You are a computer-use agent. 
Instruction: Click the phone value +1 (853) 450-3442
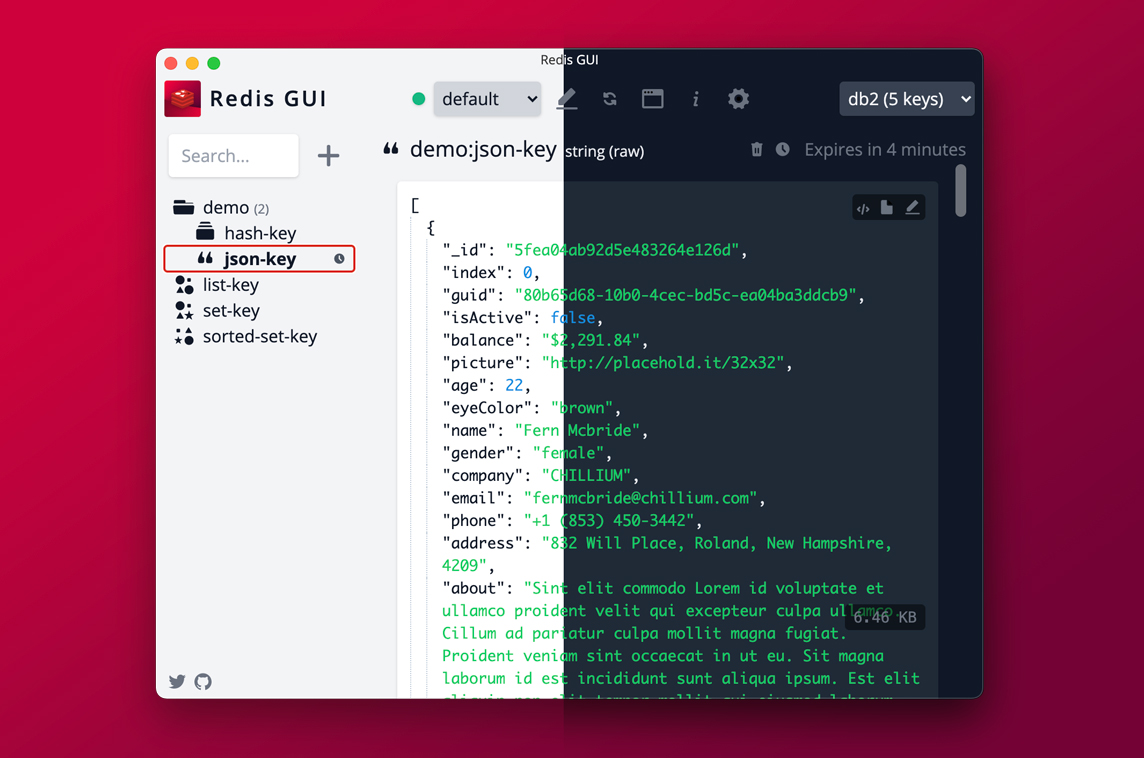coord(609,521)
